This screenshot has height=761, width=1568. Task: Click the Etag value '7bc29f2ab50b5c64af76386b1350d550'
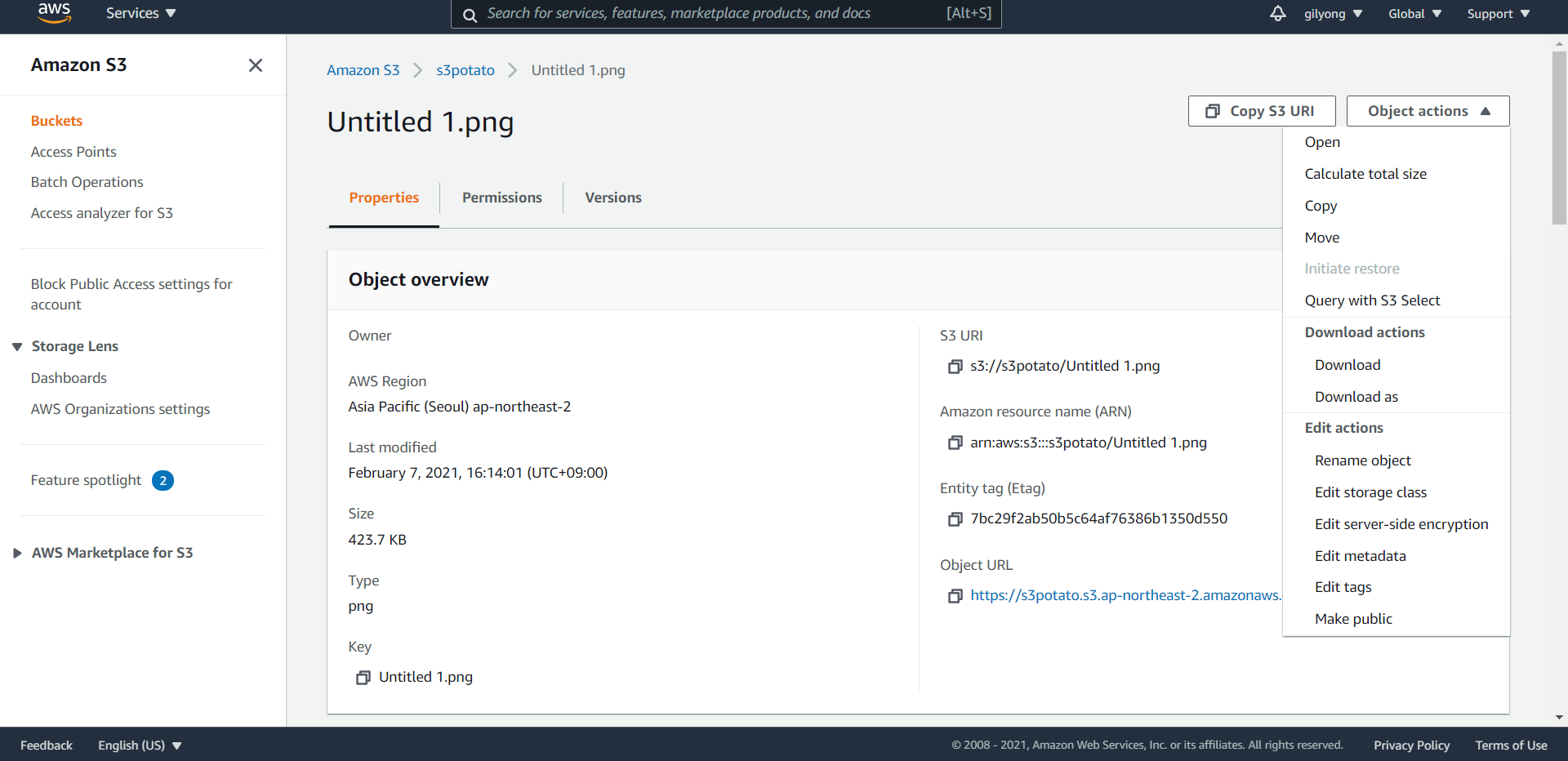(x=1098, y=518)
